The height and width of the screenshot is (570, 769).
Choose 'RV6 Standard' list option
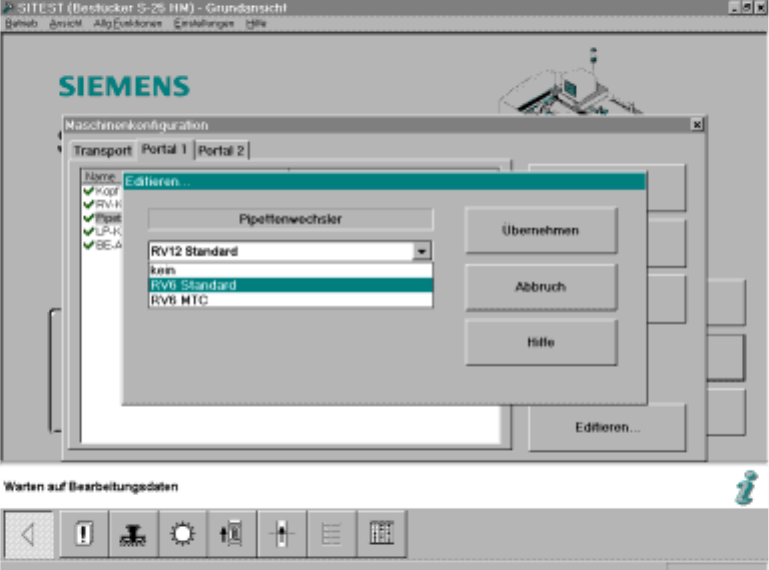point(290,285)
